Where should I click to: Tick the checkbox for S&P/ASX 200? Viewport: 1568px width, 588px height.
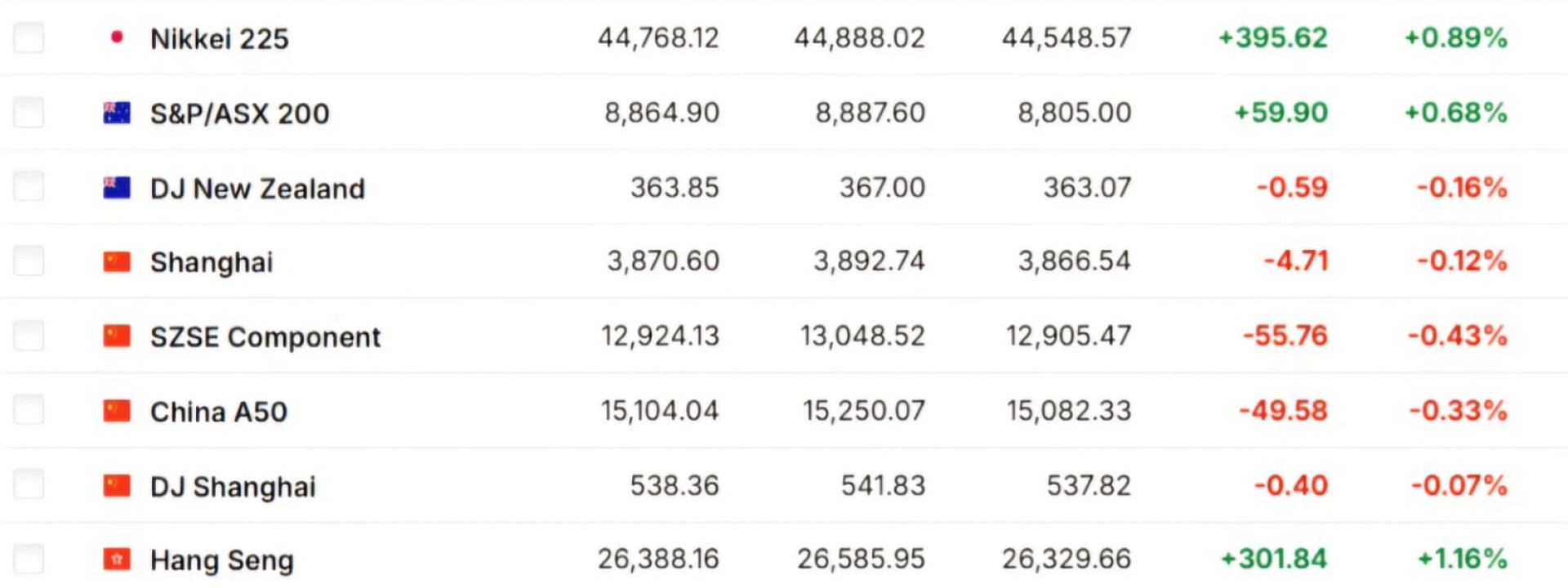coord(29,113)
